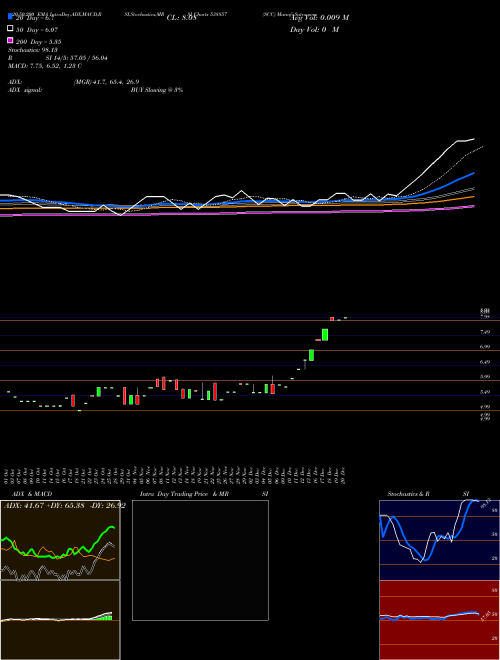Click the 6.49 price axis label
Viewport: 500px width, 660px height.
[x=485, y=362]
